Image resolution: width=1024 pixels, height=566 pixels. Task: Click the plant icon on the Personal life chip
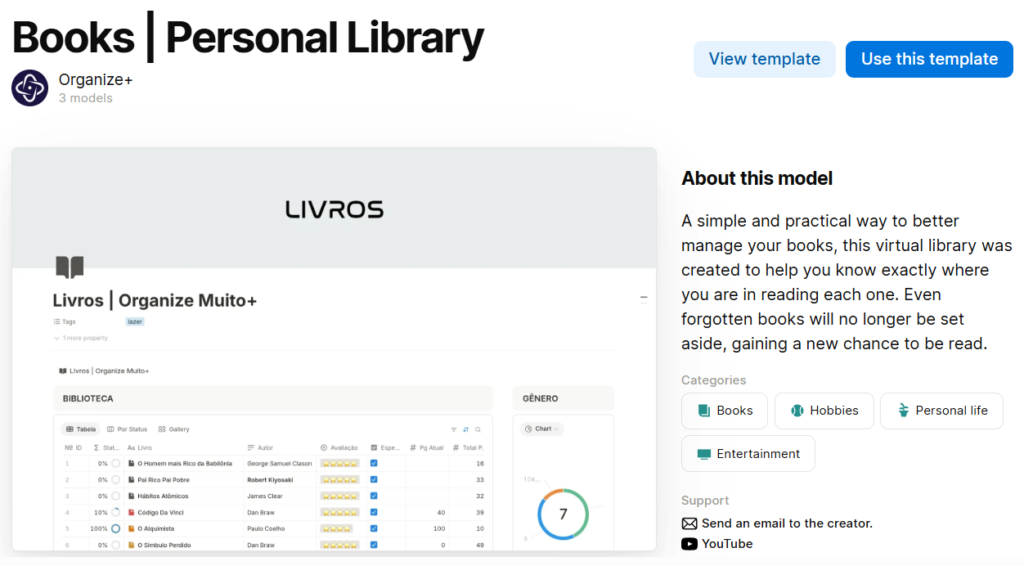903,411
